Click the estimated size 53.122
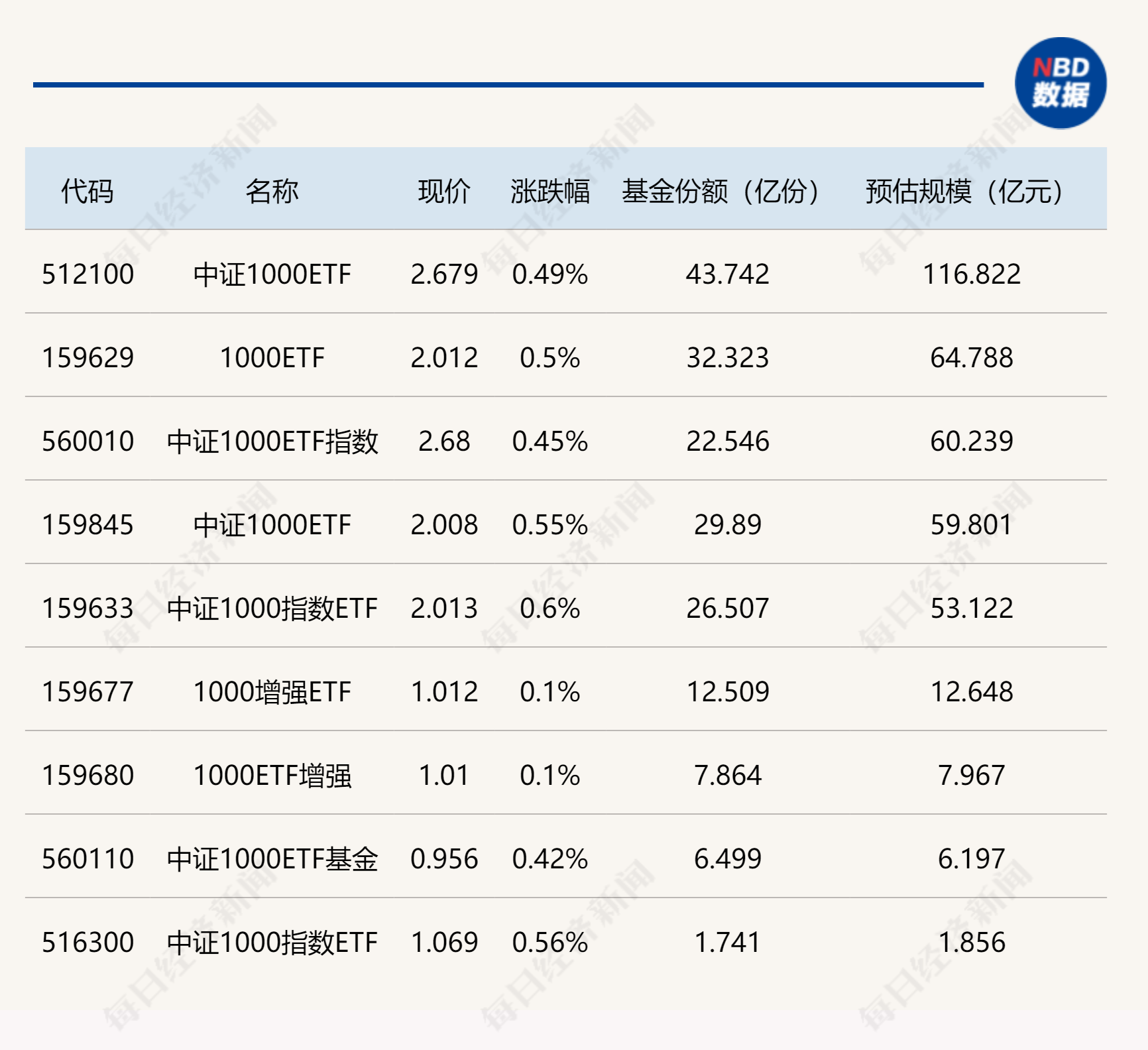1148x1050 pixels. pos(972,609)
